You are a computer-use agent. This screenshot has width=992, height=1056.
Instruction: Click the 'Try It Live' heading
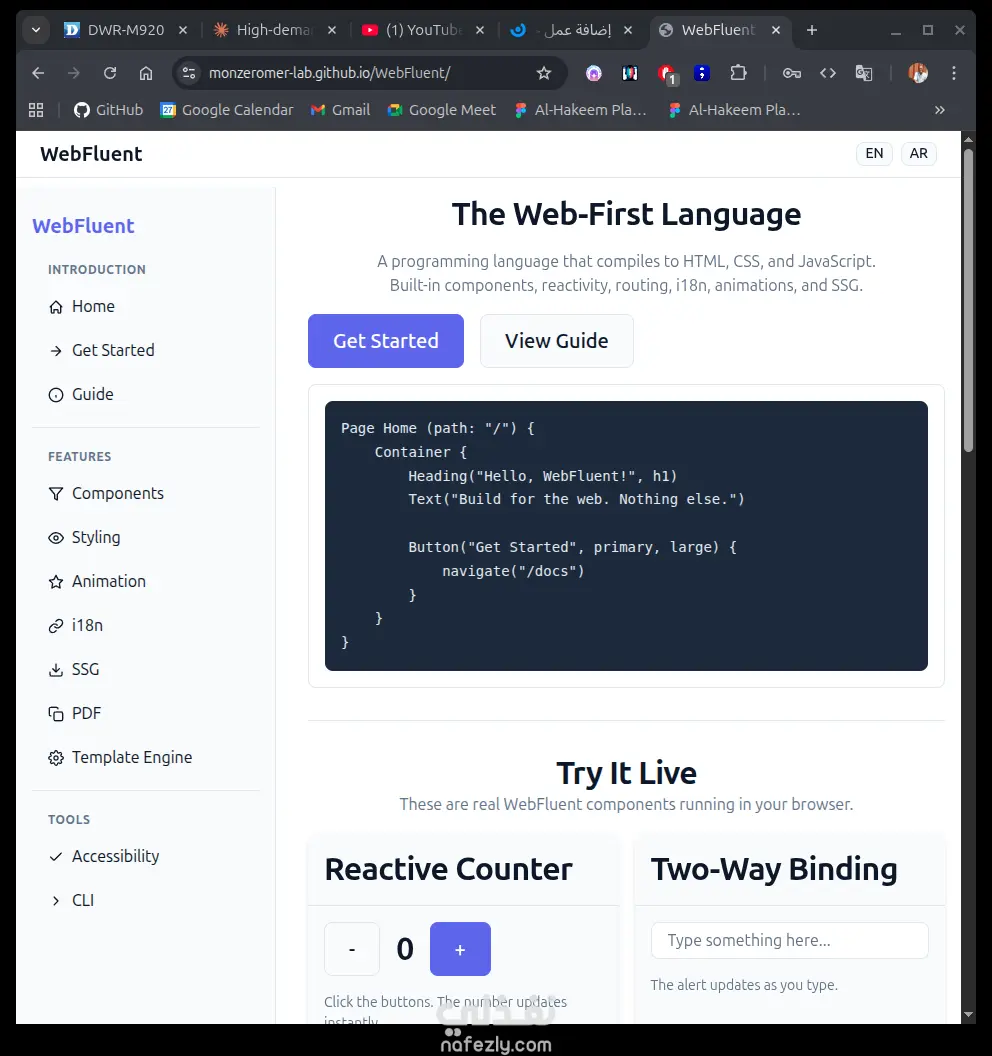626,773
